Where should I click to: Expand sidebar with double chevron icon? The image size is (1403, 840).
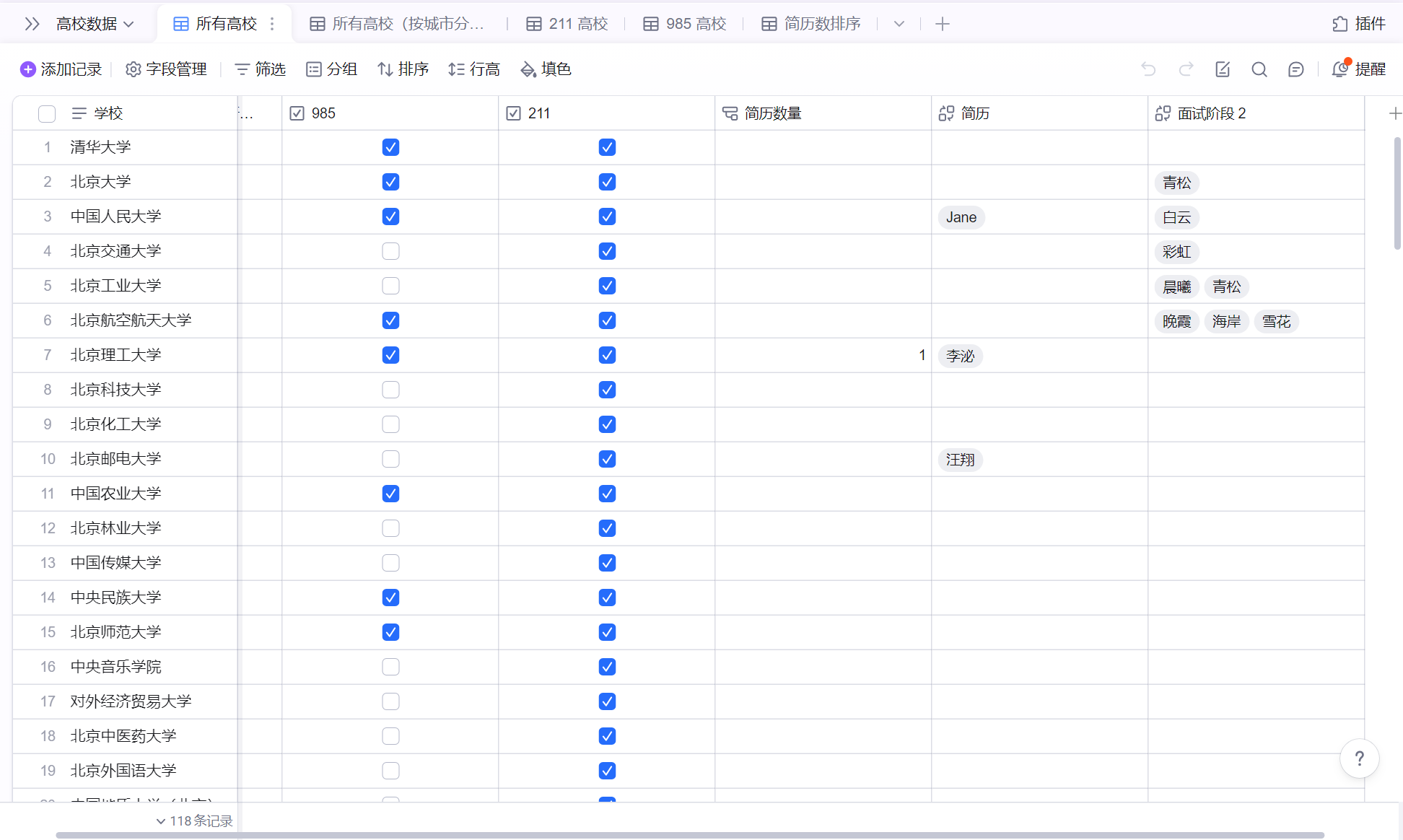pyautogui.click(x=32, y=24)
